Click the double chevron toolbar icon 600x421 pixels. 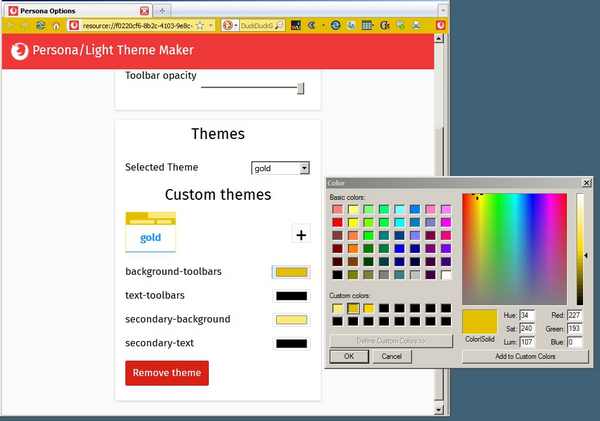pyautogui.click(x=312, y=26)
